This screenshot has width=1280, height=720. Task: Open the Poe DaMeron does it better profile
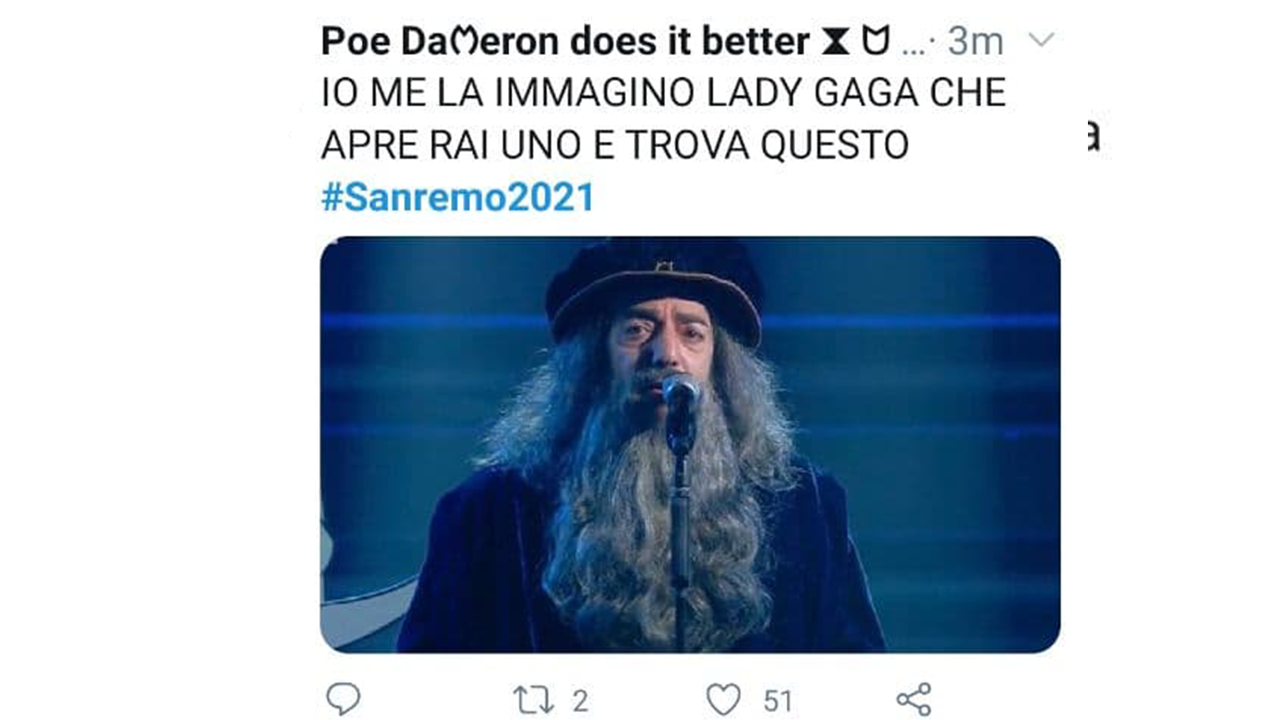click(x=565, y=42)
